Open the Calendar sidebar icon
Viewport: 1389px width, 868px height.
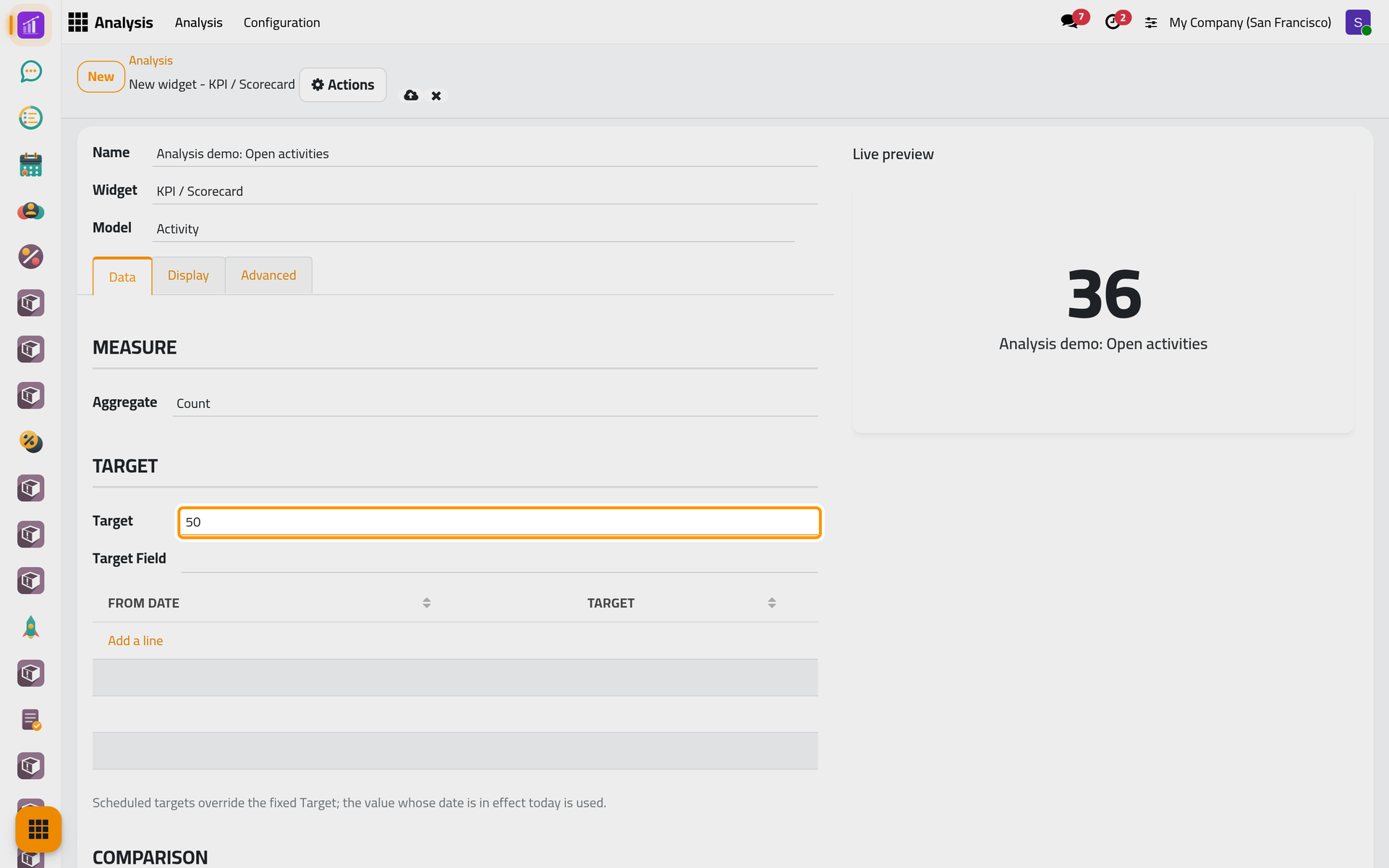[x=30, y=164]
